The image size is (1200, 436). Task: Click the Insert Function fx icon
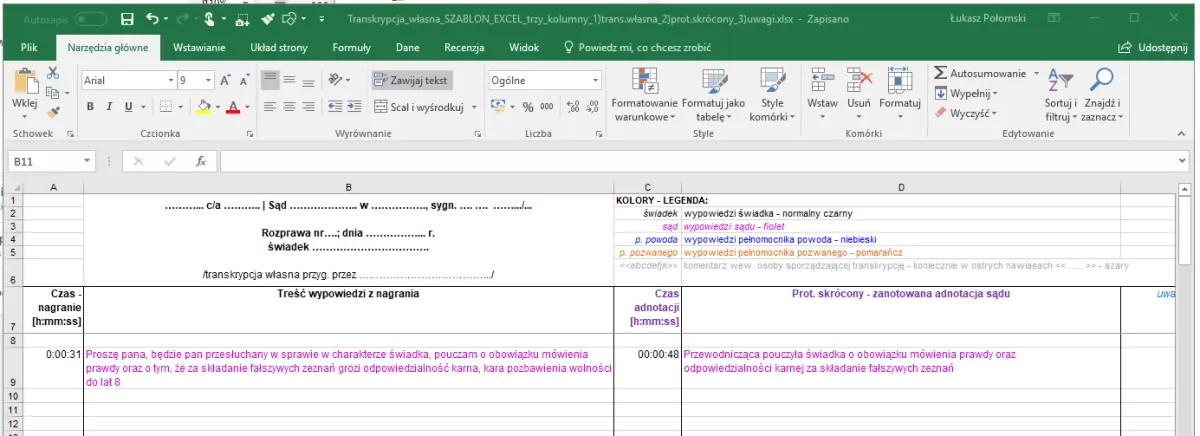pos(200,161)
